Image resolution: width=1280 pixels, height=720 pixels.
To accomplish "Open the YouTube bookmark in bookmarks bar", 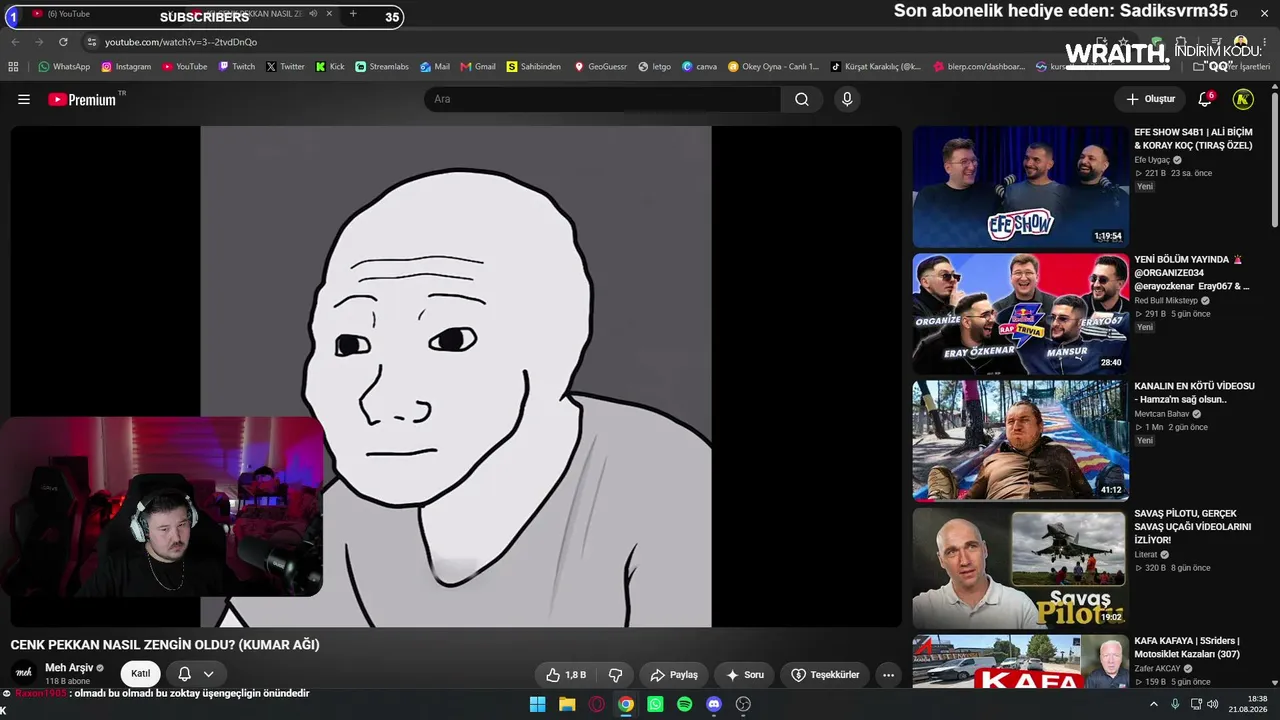I will click(x=185, y=67).
